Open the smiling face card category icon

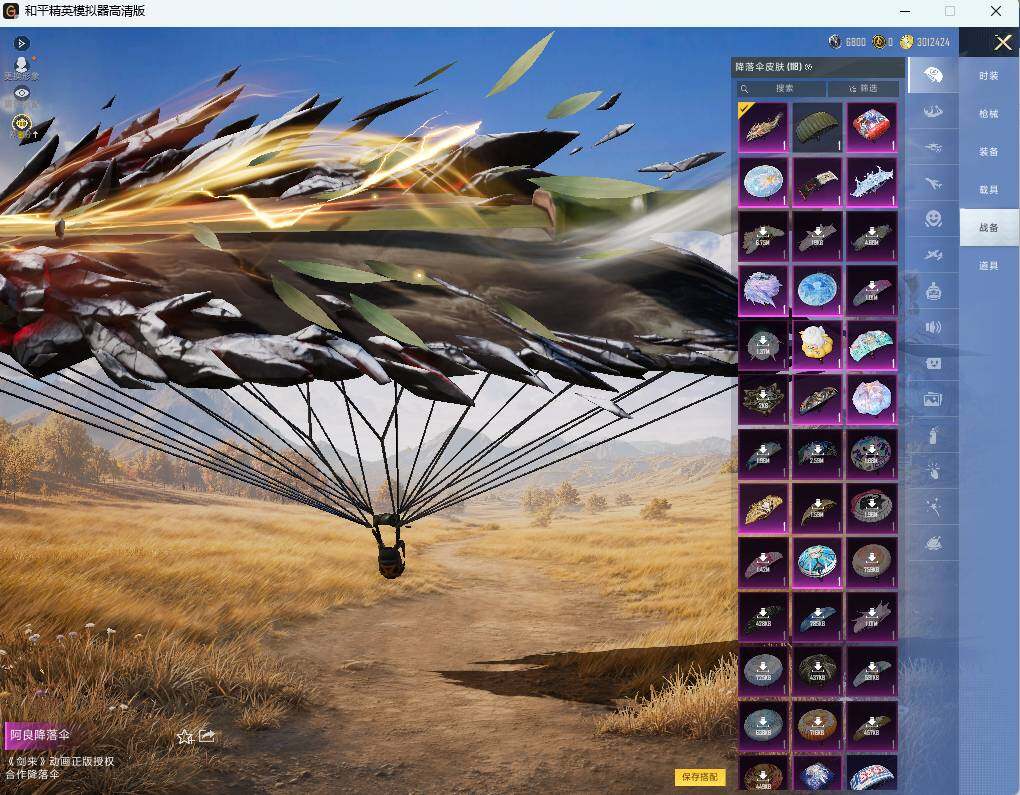[x=933, y=363]
